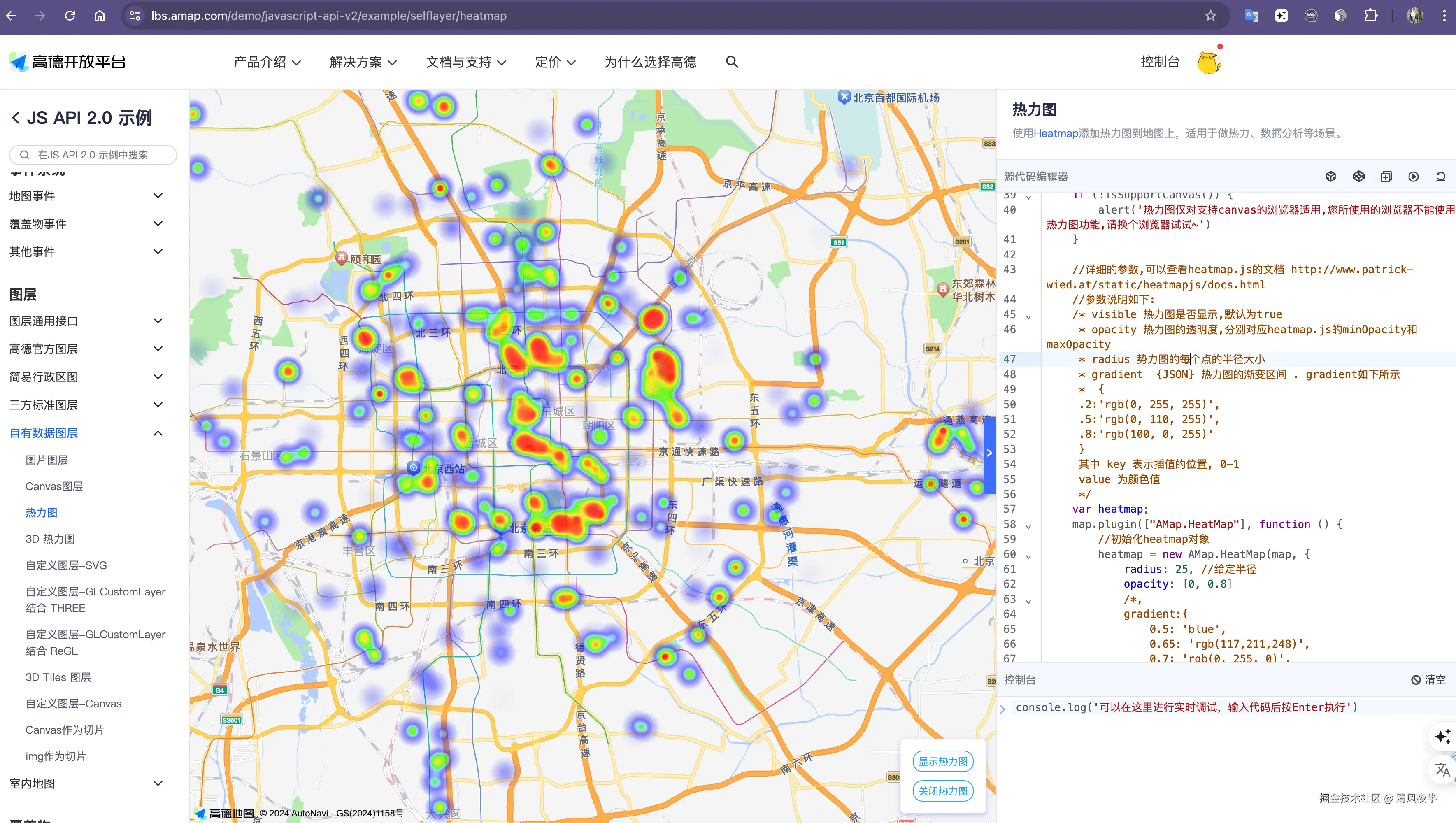Select Canvas图层 example in sidebar
This screenshot has height=823, width=1456.
(x=54, y=486)
